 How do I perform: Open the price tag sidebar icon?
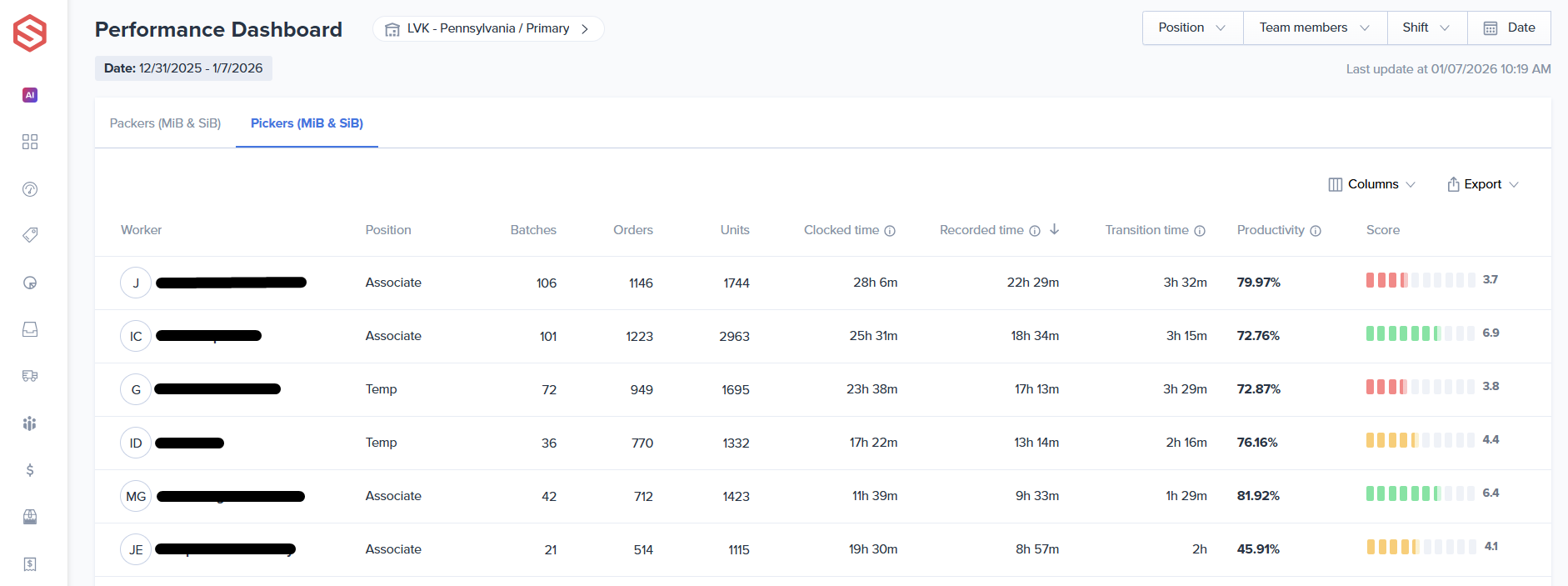pos(30,235)
